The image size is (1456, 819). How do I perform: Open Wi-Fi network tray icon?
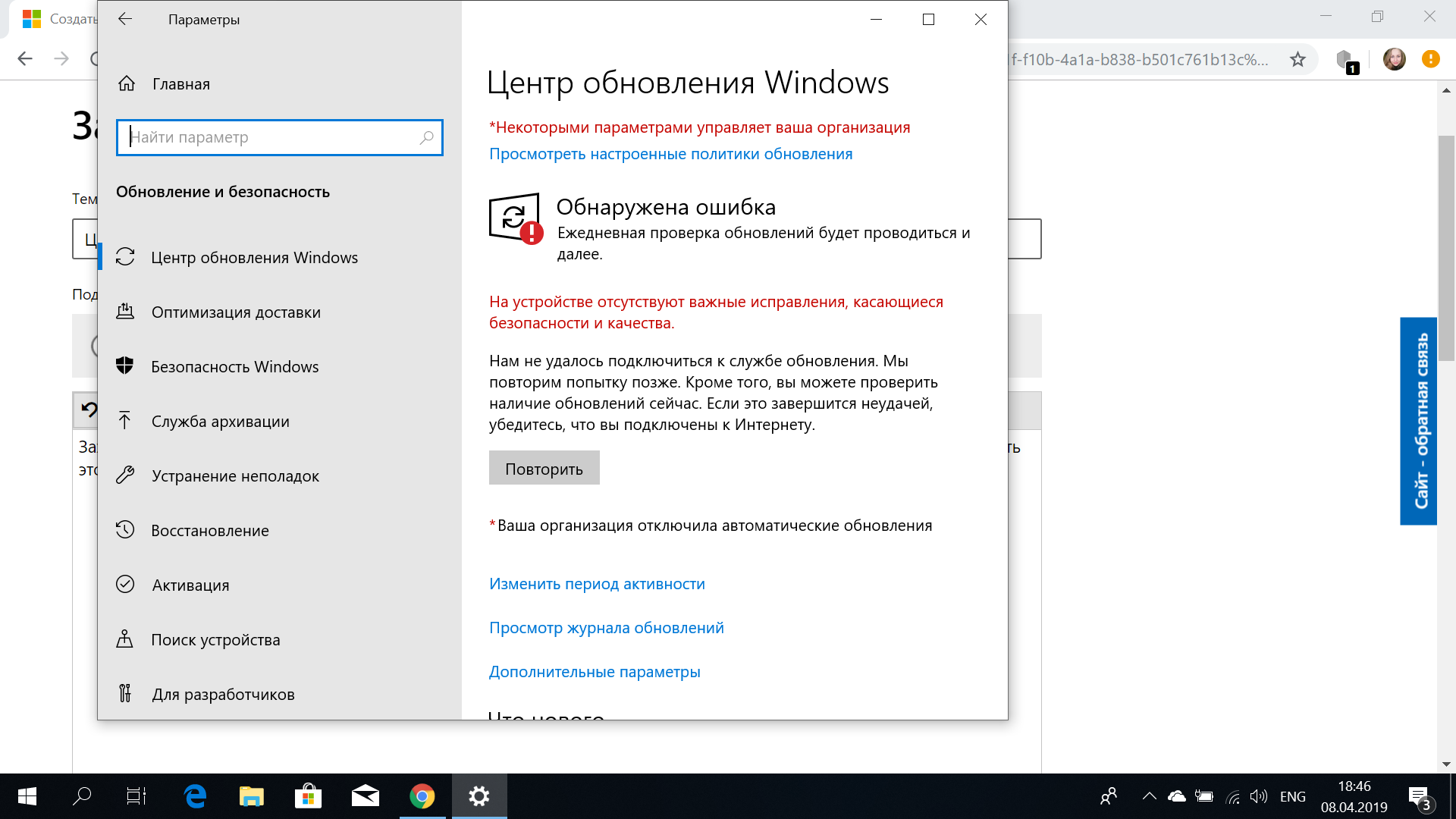1232,796
